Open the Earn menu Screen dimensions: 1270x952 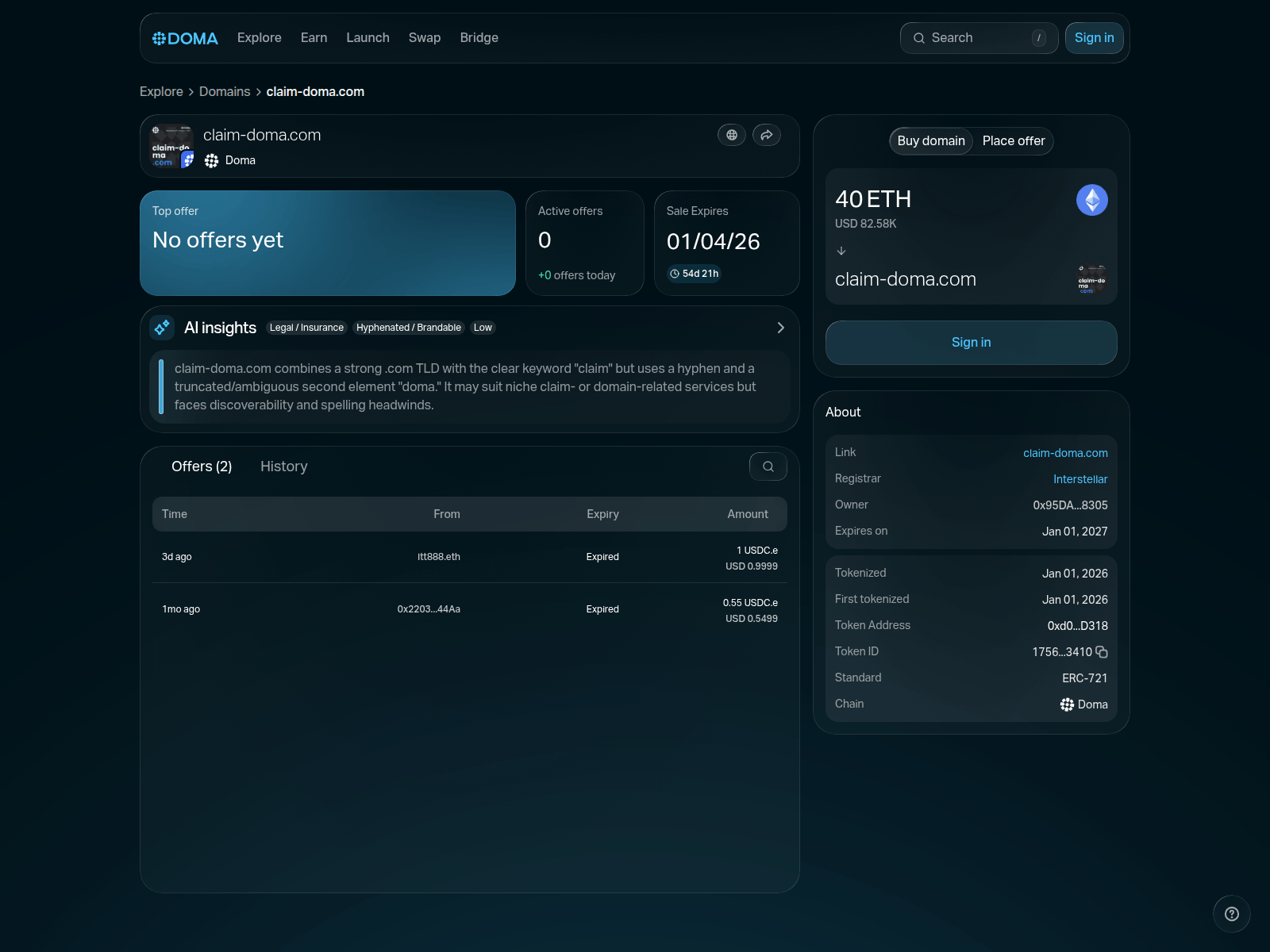(314, 37)
